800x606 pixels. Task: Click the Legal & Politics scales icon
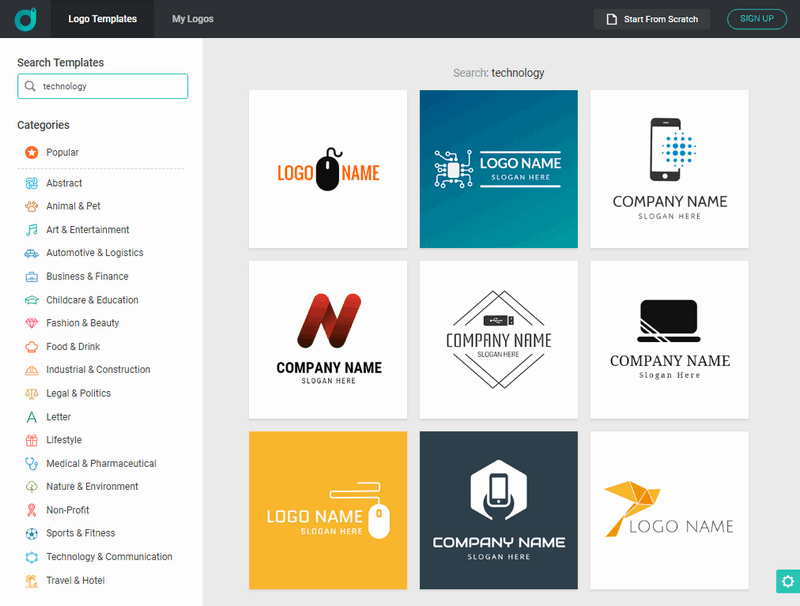click(32, 394)
